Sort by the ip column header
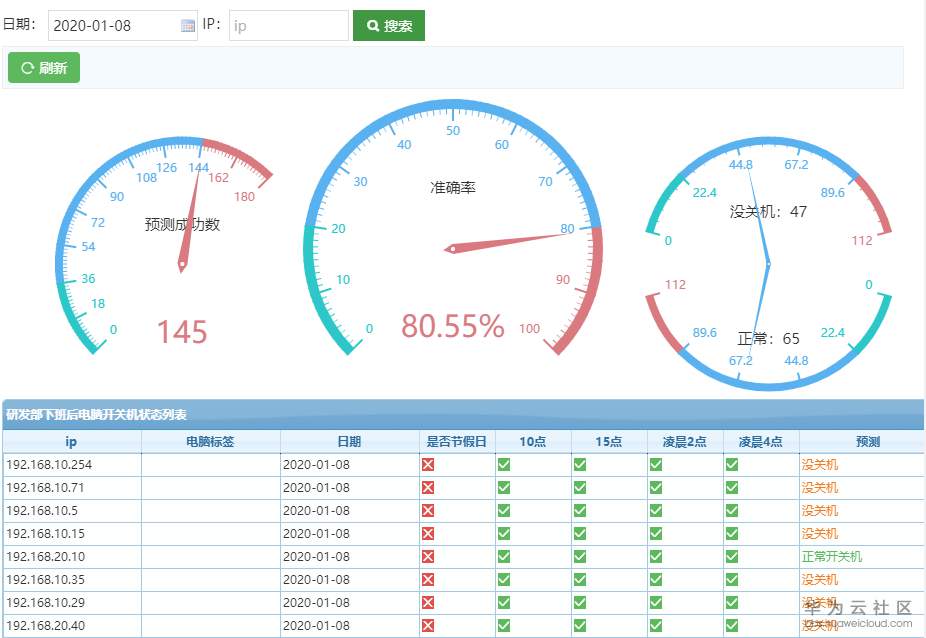926x638 pixels. 71,441
